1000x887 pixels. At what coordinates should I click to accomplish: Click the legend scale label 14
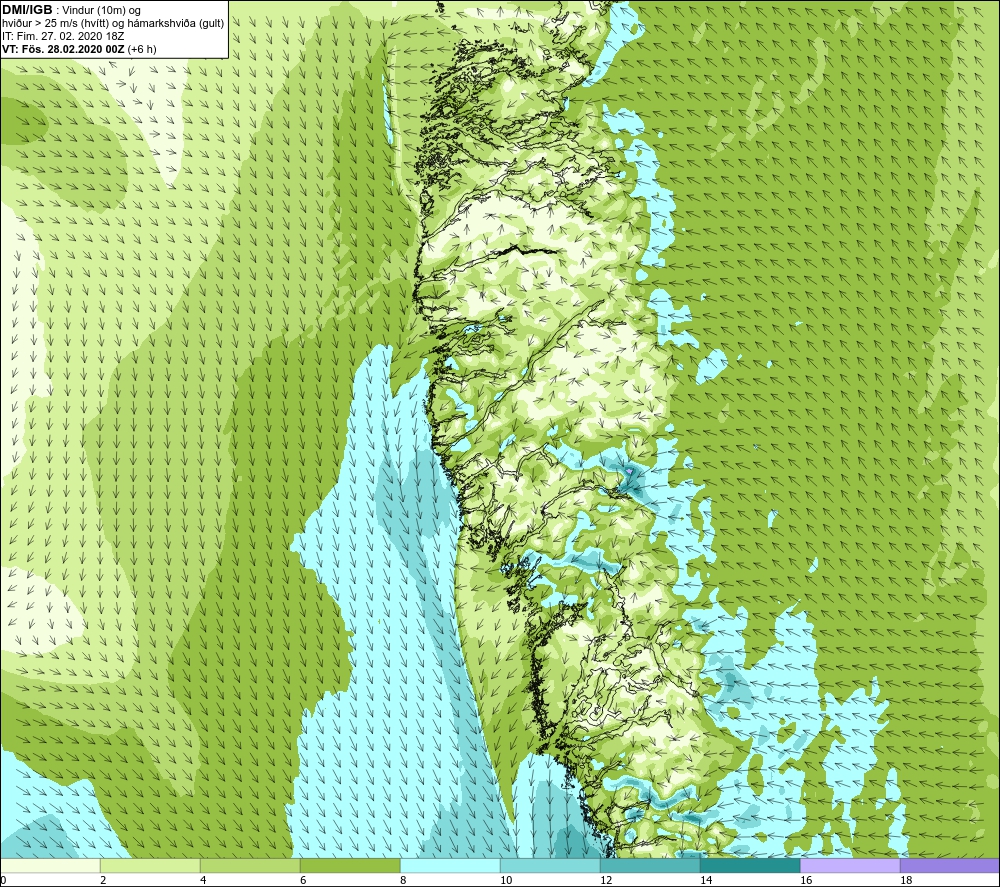click(x=706, y=881)
